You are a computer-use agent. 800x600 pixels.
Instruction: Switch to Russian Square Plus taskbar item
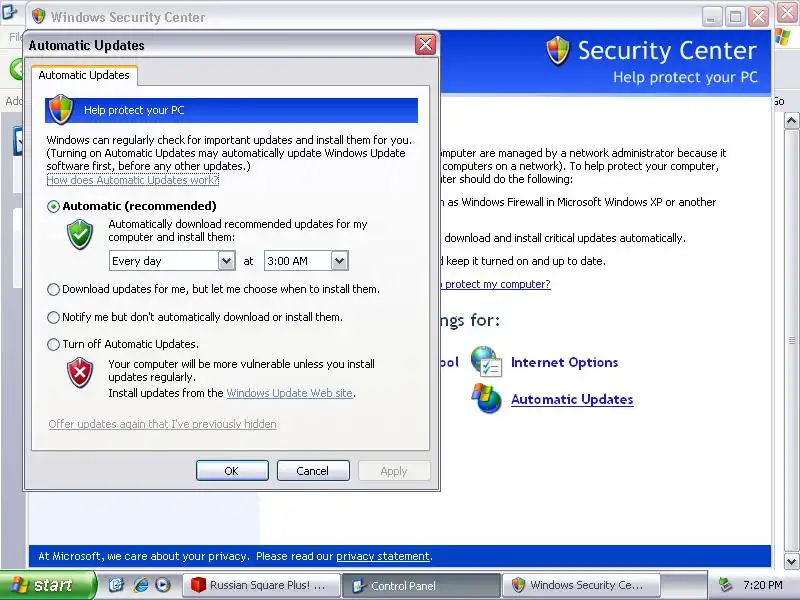click(262, 585)
